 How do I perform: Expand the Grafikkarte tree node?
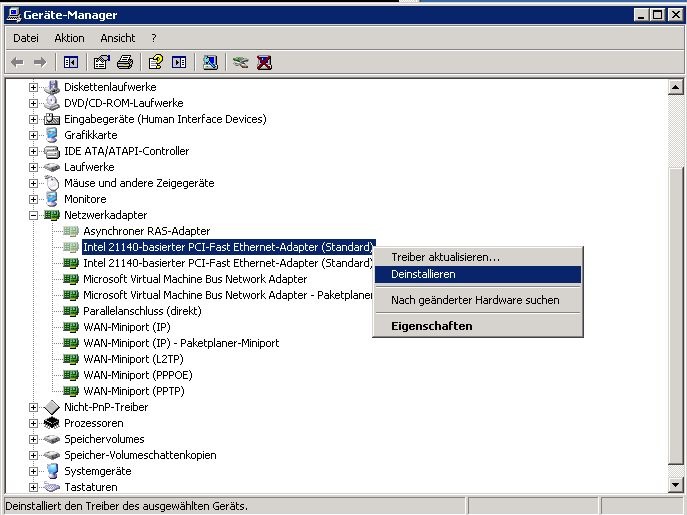pyautogui.click(x=33, y=135)
